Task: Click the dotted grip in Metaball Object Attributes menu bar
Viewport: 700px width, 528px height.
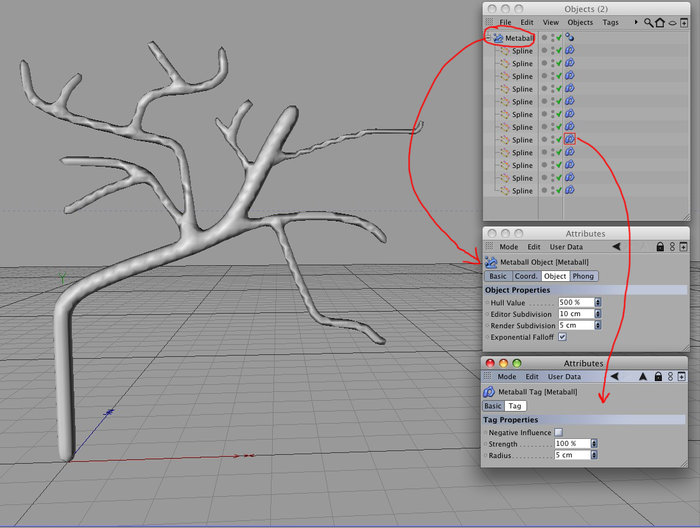Action: pos(489,246)
